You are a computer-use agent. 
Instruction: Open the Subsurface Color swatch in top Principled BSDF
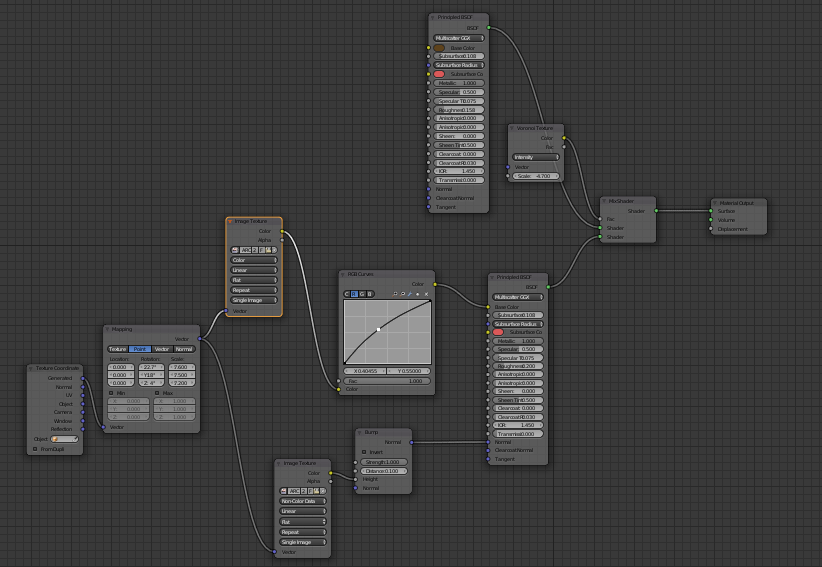click(x=439, y=74)
